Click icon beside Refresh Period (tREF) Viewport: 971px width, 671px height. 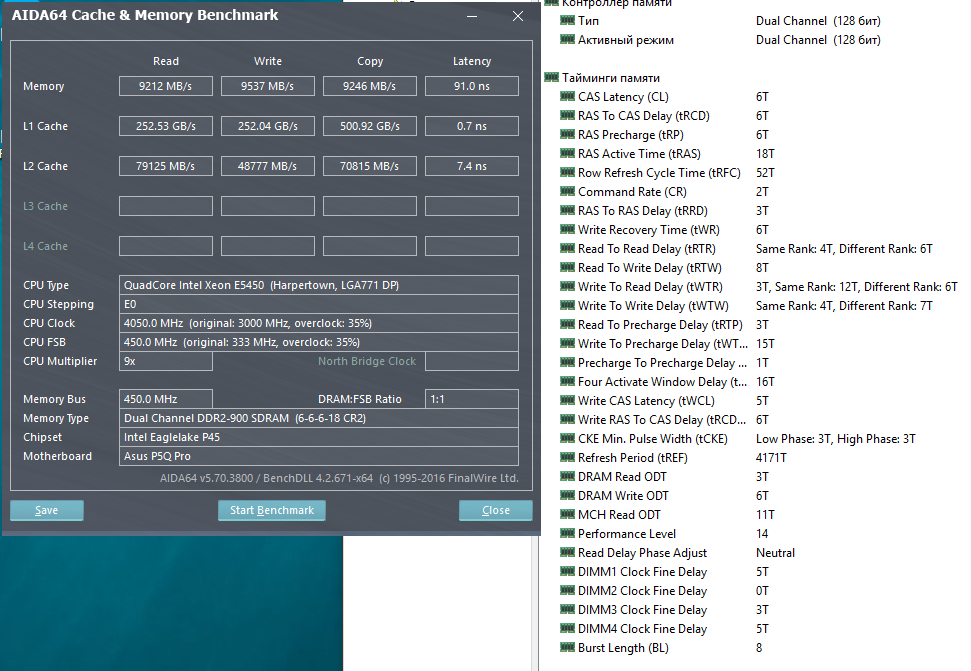pos(567,457)
